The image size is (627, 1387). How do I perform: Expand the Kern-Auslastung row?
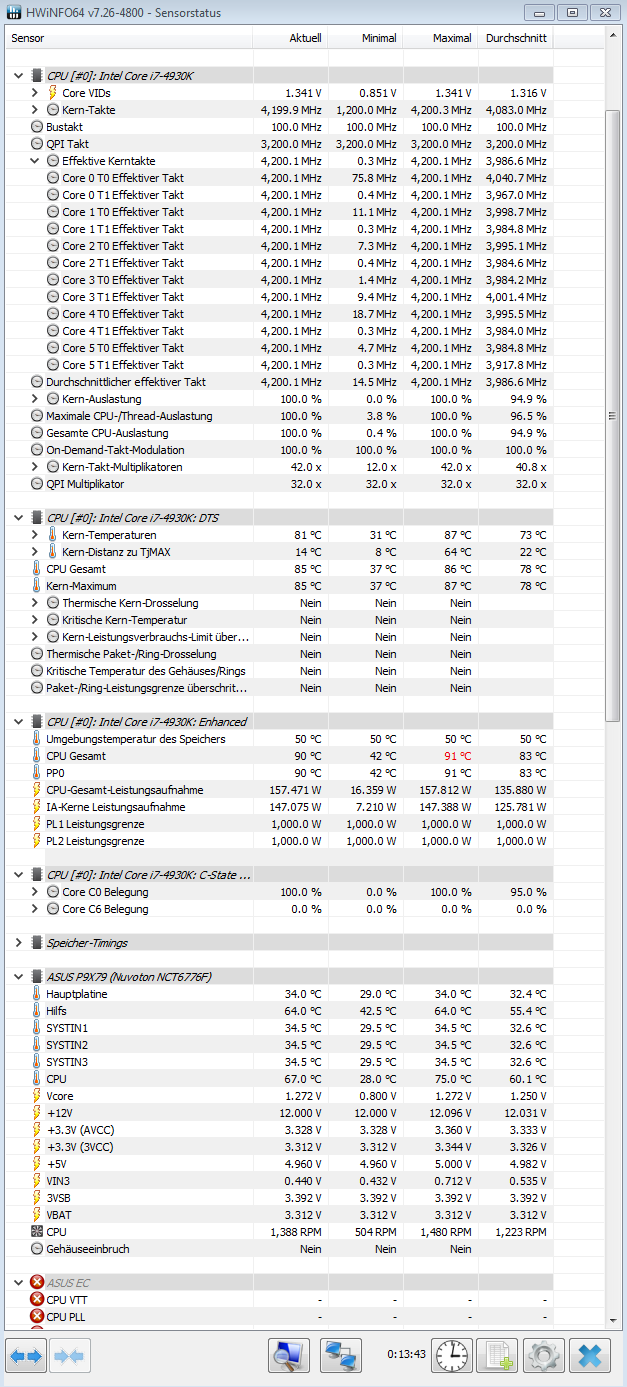pyautogui.click(x=35, y=399)
